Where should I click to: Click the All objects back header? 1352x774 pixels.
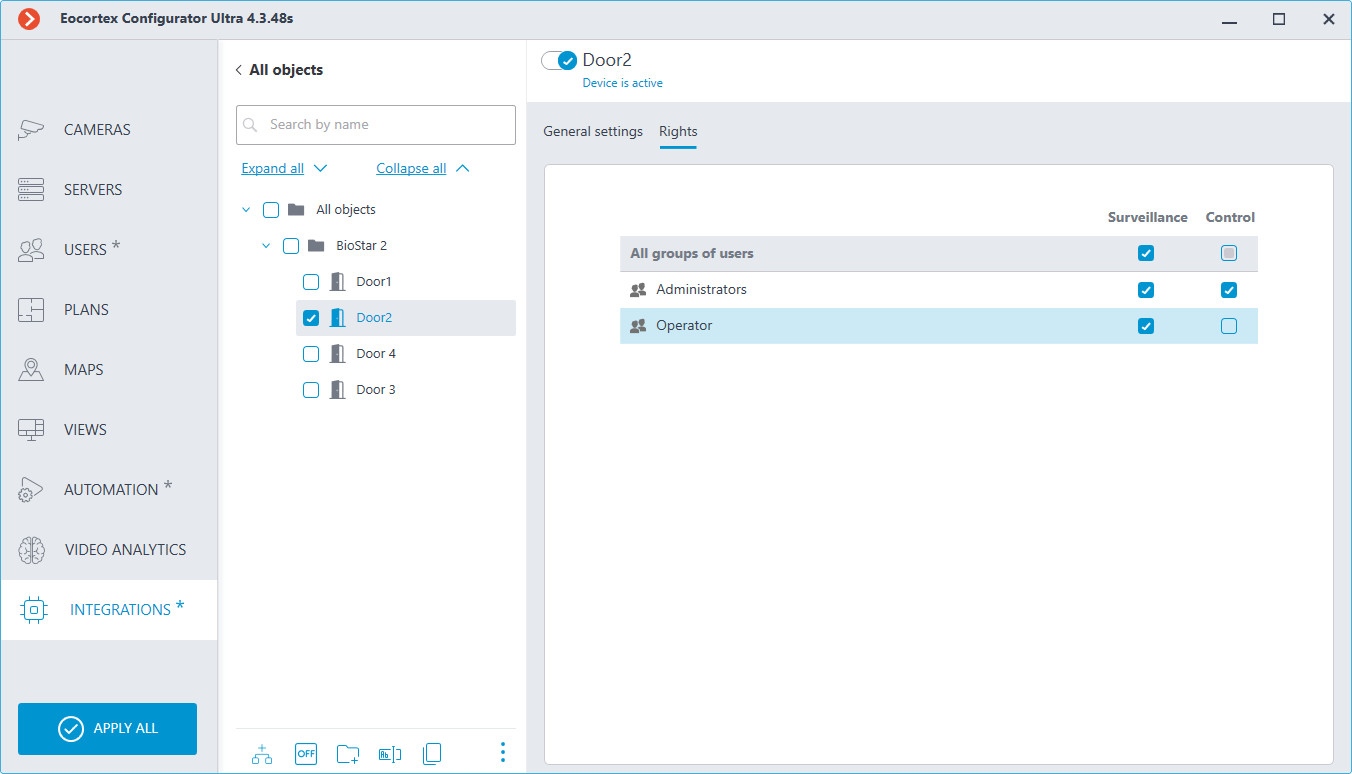pyautogui.click(x=286, y=70)
